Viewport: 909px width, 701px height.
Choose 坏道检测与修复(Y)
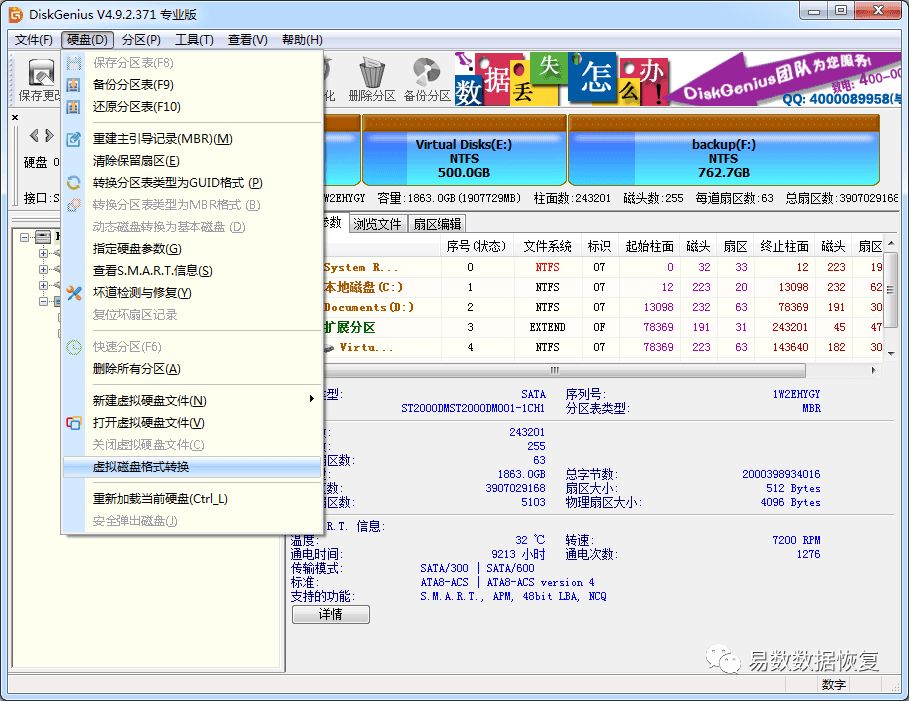(192, 293)
